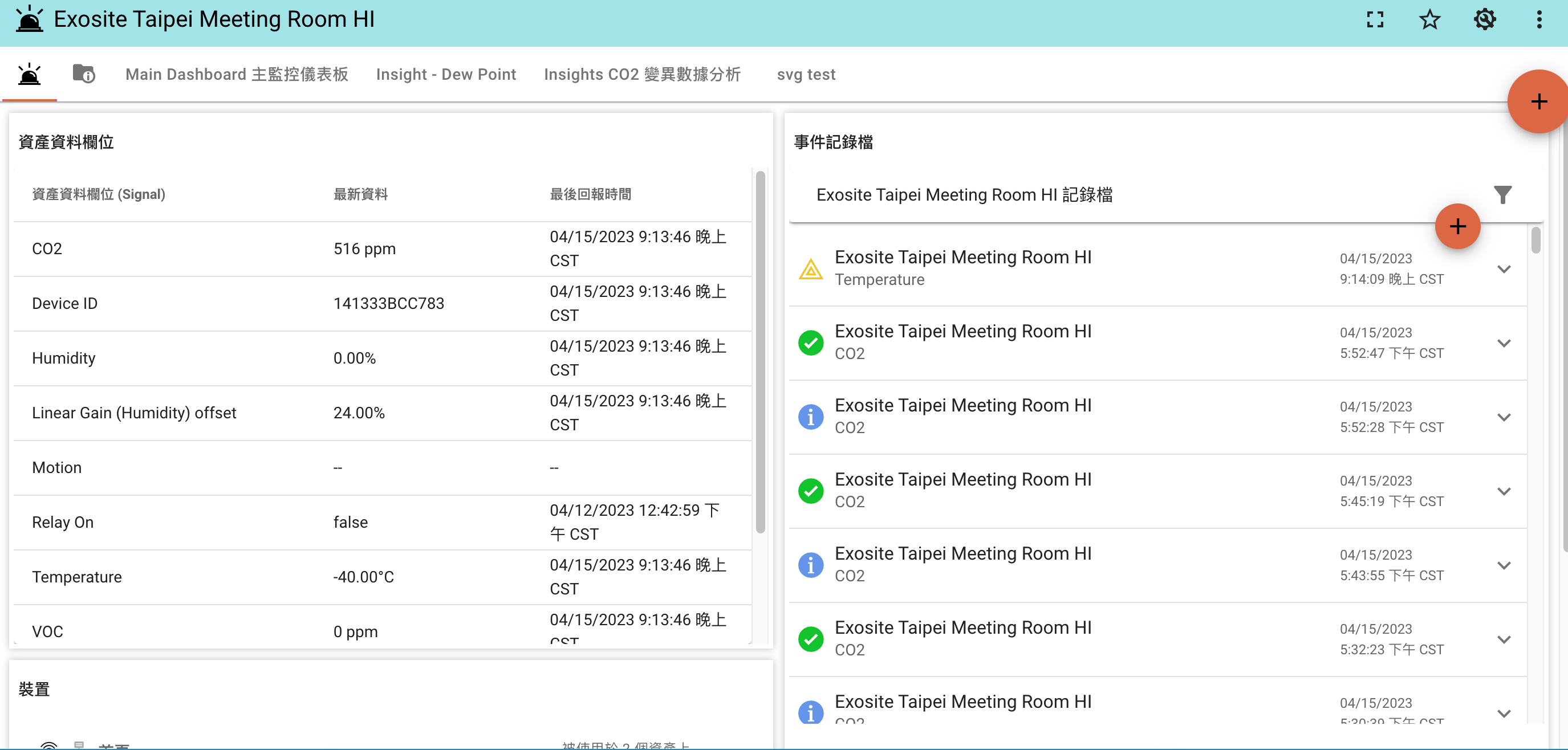The image size is (1568, 750).
Task: Click the large orange add button at top right
Action: (x=1538, y=101)
